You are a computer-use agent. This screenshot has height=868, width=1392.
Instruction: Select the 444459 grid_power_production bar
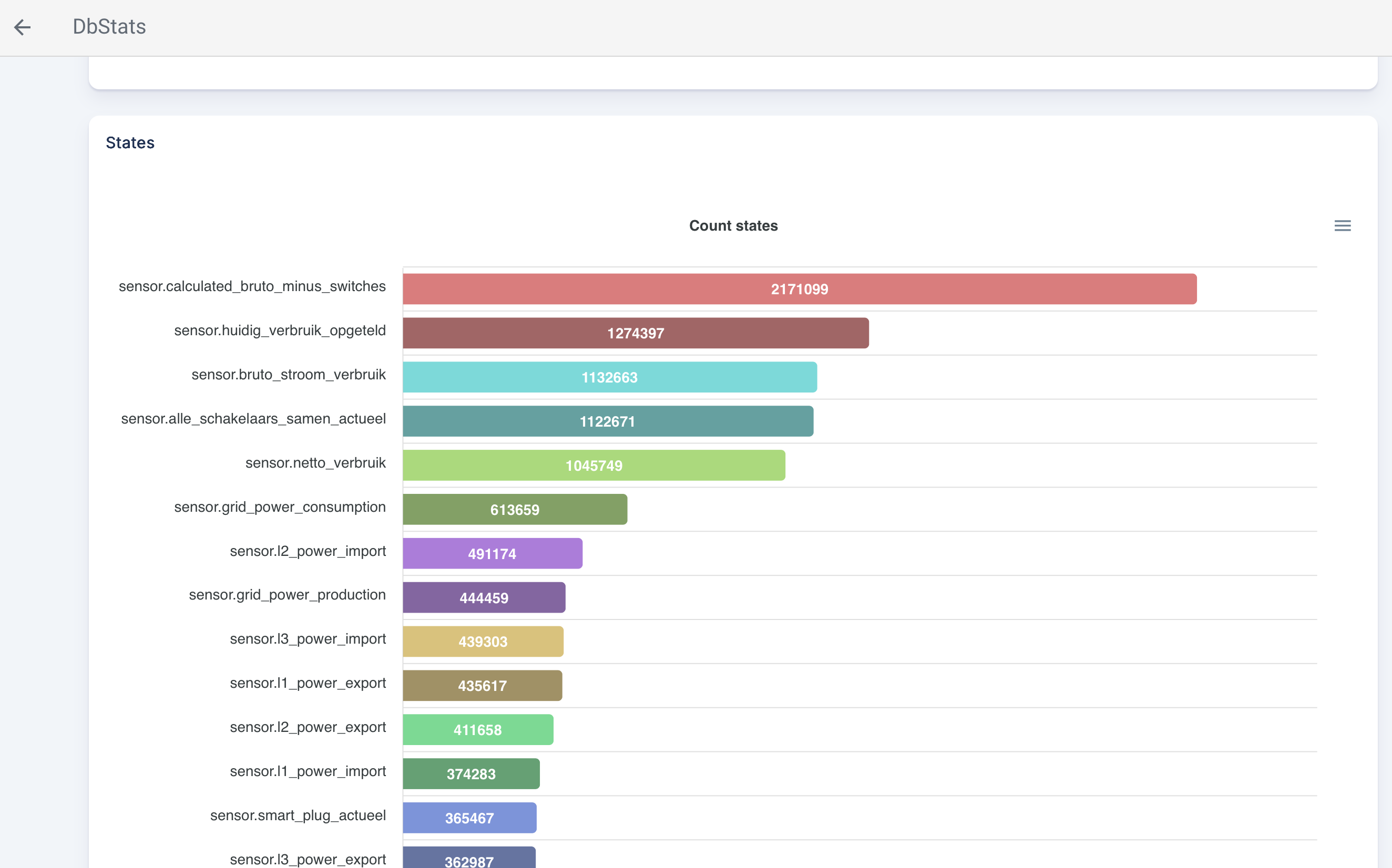(x=484, y=597)
